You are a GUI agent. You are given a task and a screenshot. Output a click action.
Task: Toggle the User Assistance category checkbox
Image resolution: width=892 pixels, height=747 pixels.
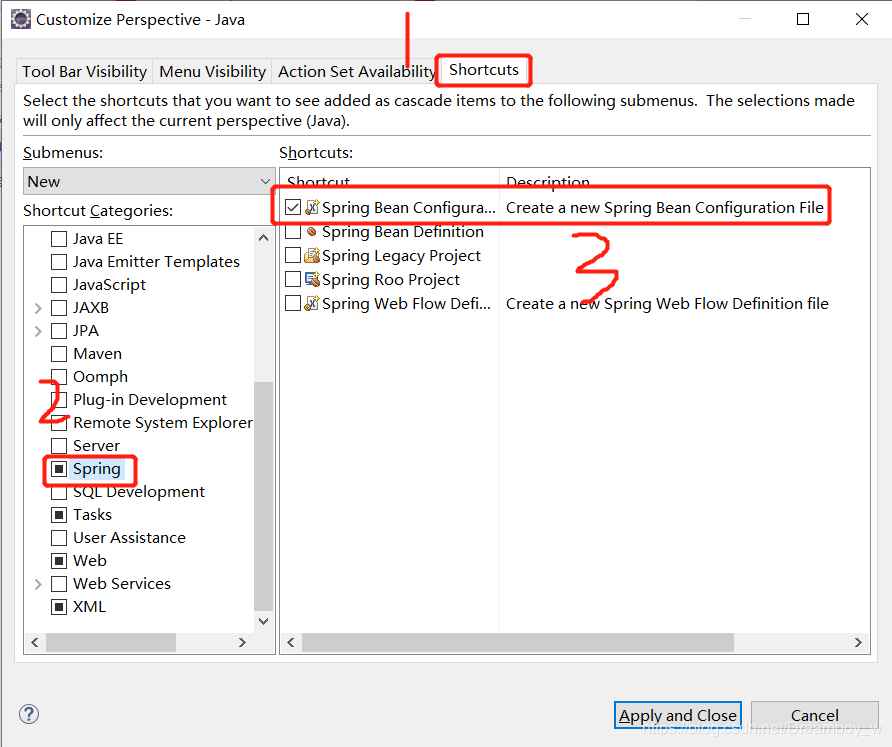59,538
